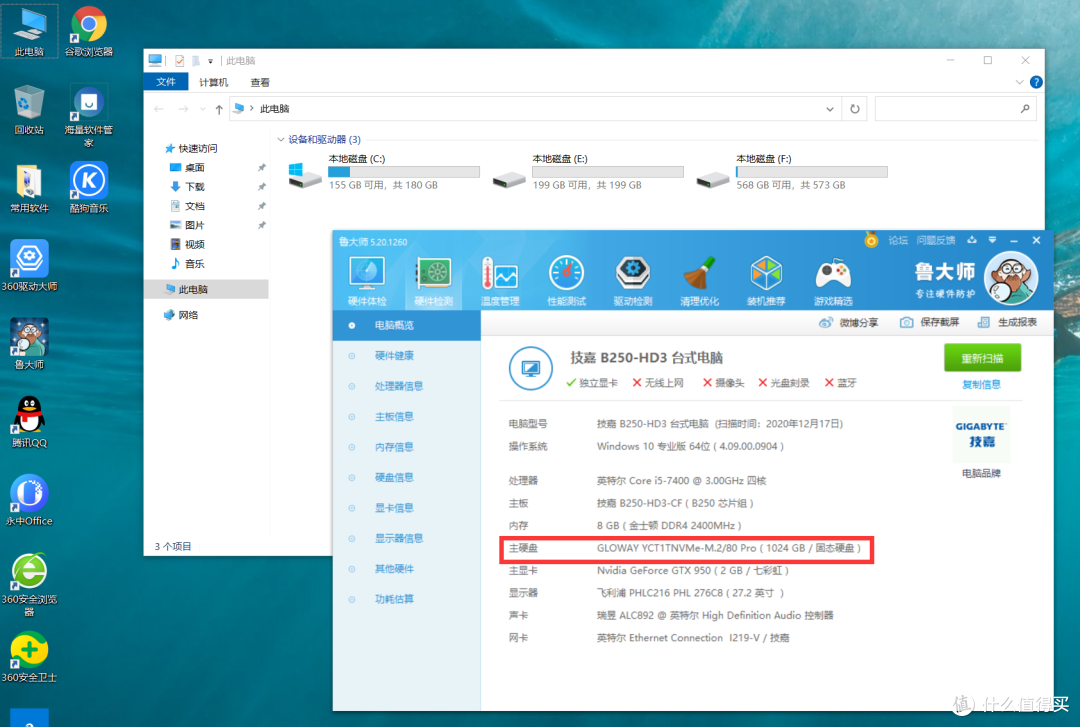Launch 360安全卫士 desktop shortcut

pyautogui.click(x=29, y=657)
